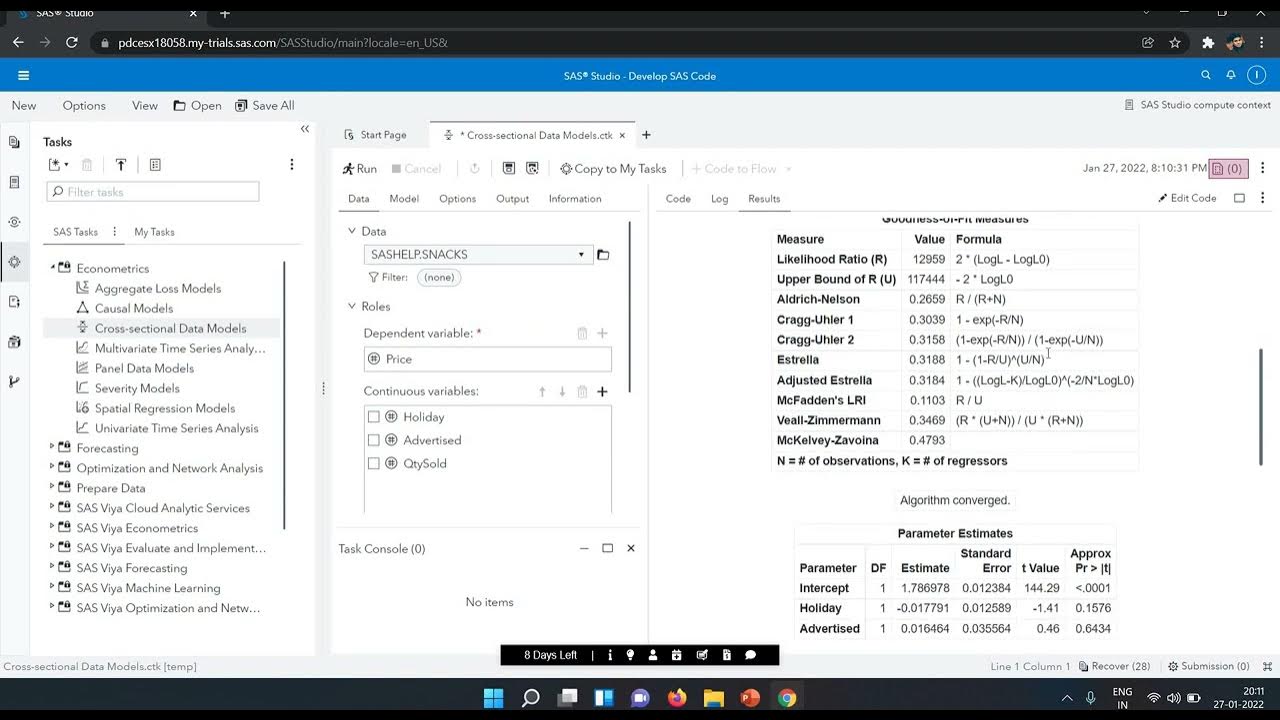
Task: Click the upload task icon in the Tasks toolbar
Action: tap(121, 165)
